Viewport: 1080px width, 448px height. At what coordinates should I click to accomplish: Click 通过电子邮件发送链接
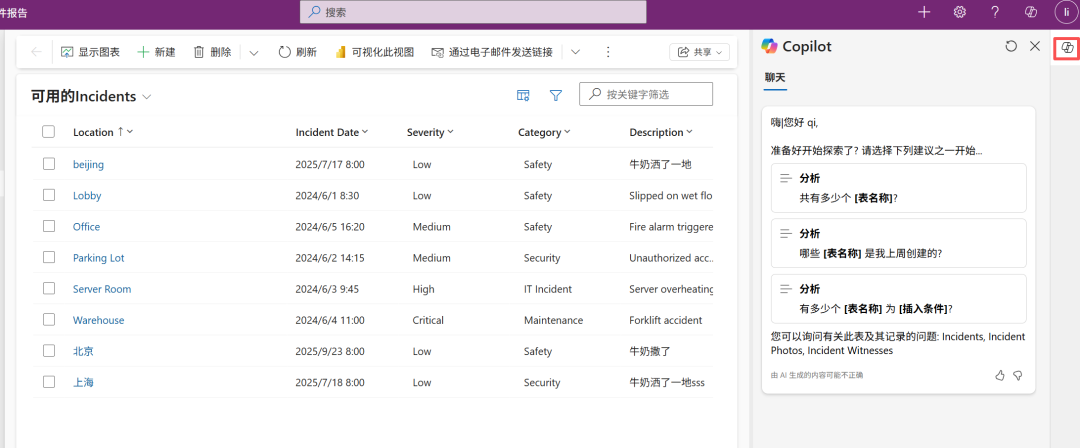492,52
